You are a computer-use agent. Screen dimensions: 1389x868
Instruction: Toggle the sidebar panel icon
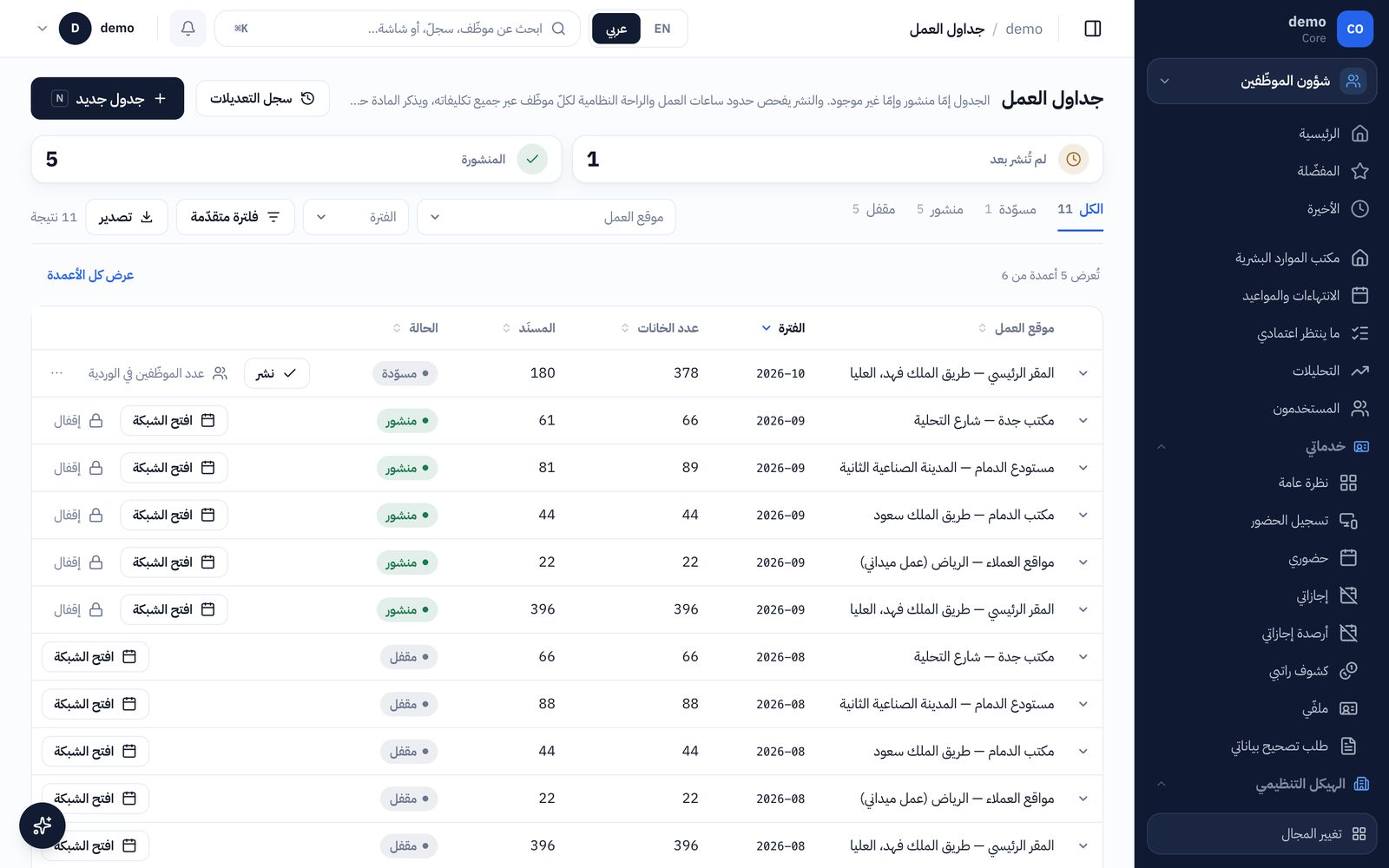point(1093,29)
